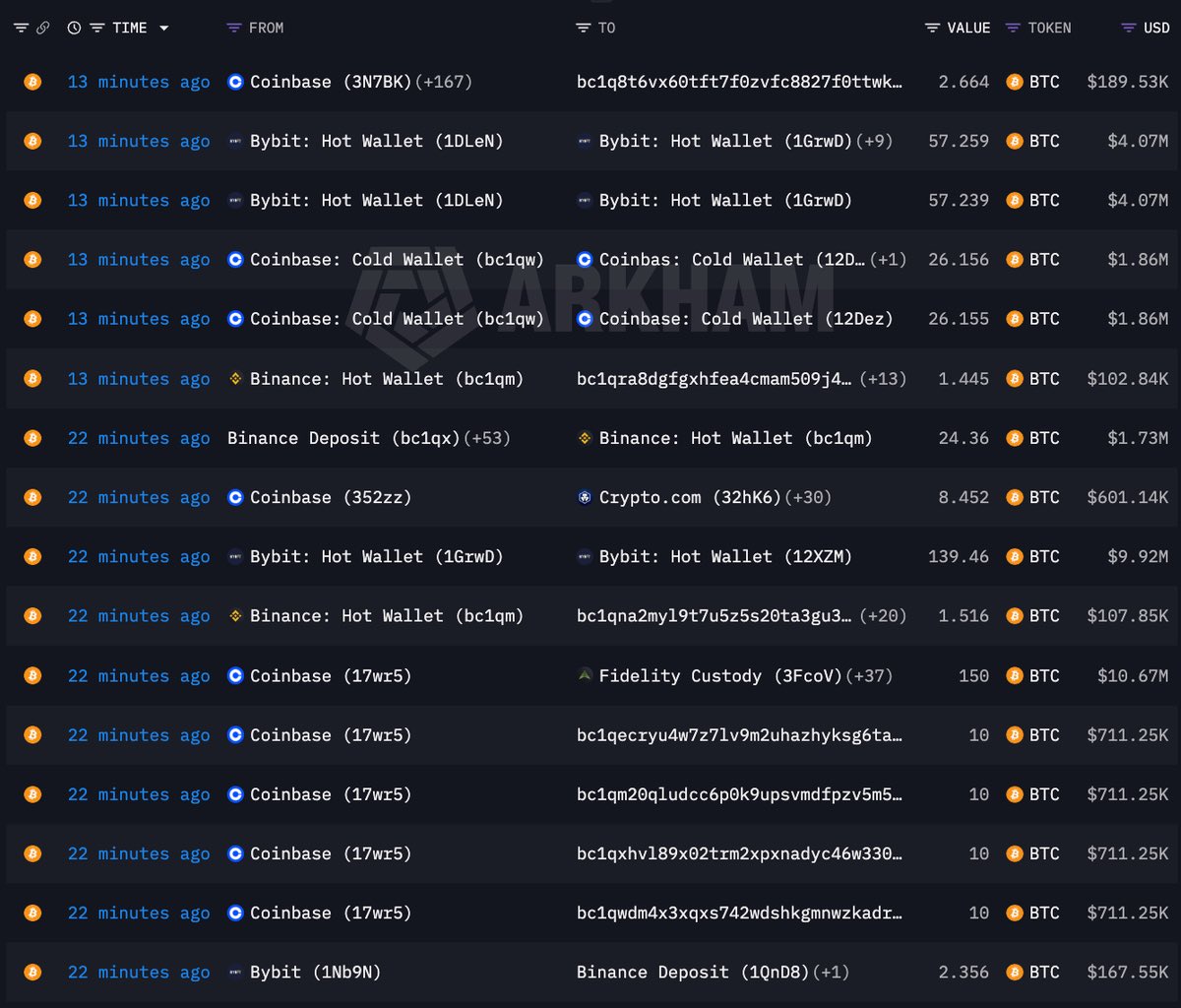Open the USD column filter
Viewport: 1181px width, 1008px height.
coord(1129,28)
